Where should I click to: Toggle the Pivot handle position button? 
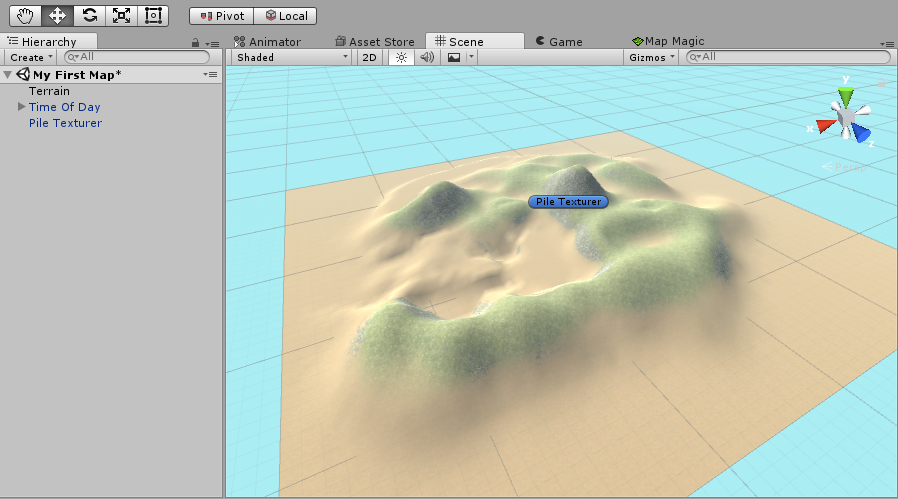222,16
